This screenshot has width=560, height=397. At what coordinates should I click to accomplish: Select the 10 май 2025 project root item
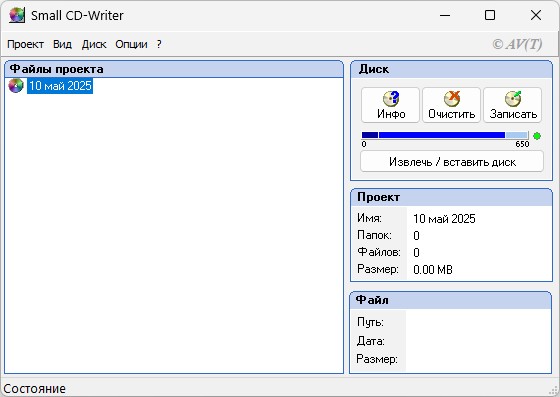60,86
